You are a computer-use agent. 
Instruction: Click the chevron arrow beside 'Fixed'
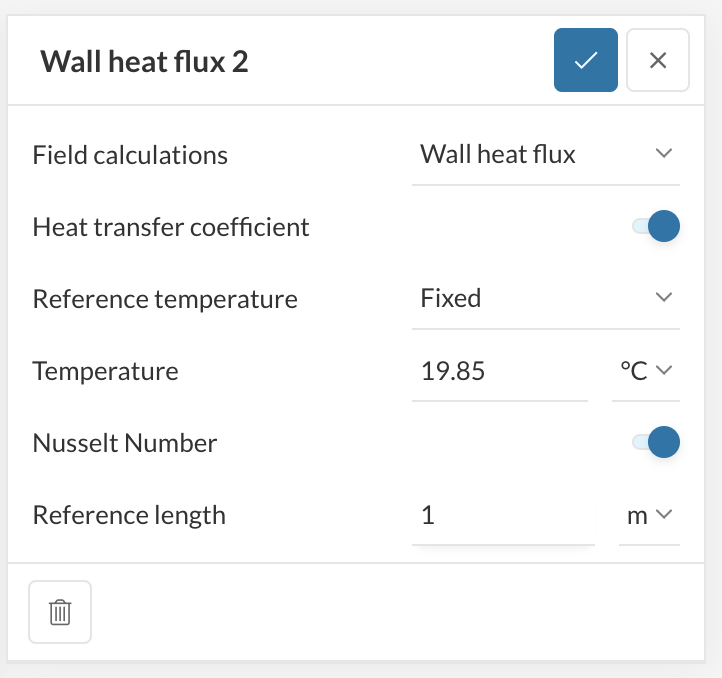[663, 298]
